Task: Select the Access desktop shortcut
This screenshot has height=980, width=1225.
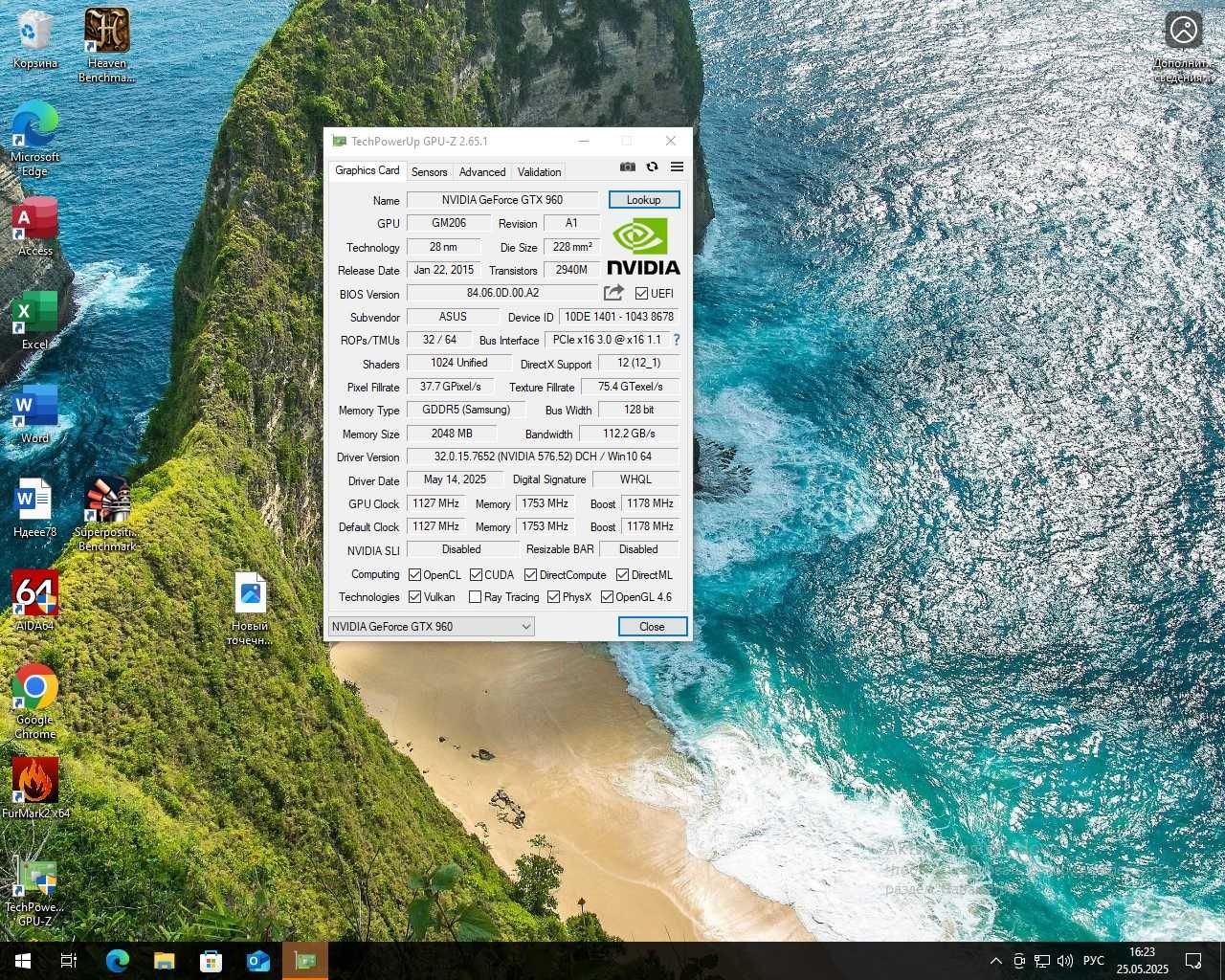Action: point(35,228)
